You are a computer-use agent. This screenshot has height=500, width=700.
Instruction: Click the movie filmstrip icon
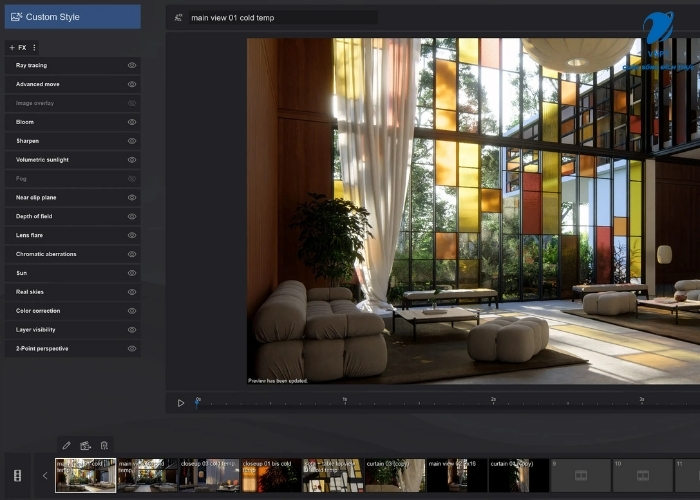click(17, 475)
